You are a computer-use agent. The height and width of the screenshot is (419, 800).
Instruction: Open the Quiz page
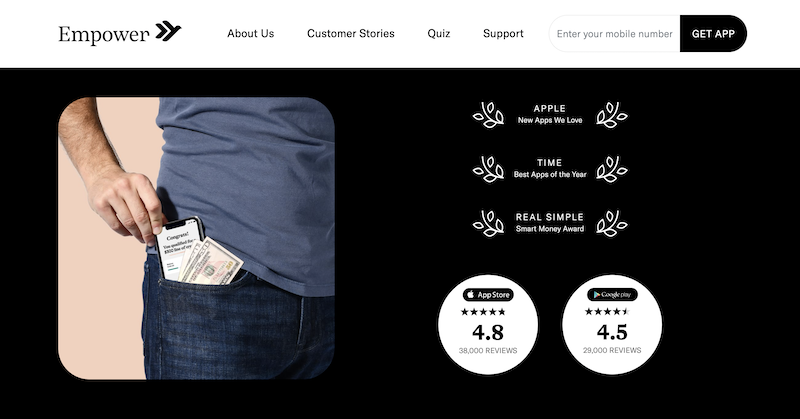[x=439, y=34]
